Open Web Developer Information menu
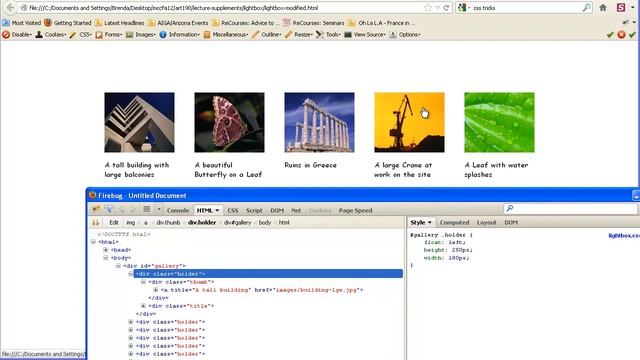The image size is (640, 360). (180, 35)
